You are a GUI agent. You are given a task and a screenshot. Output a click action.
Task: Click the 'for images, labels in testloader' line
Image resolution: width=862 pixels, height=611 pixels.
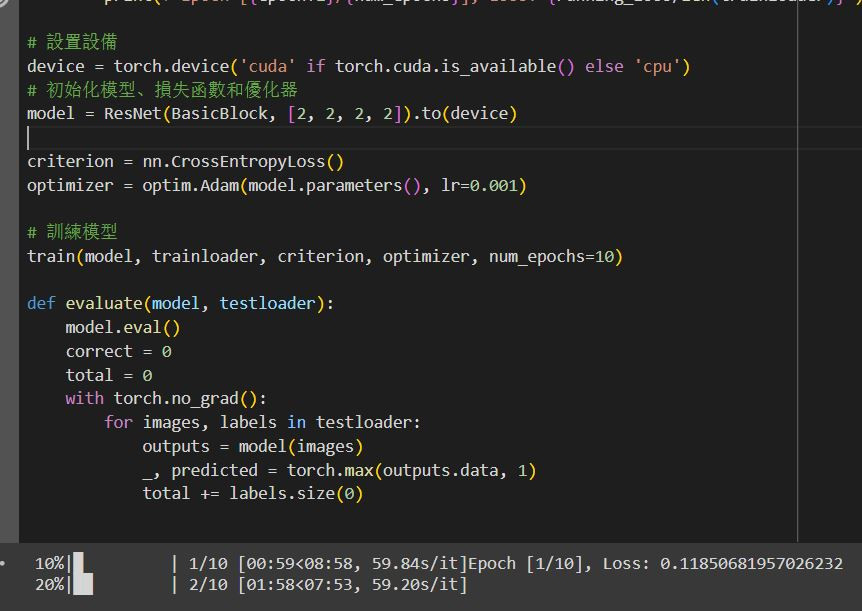click(262, 422)
